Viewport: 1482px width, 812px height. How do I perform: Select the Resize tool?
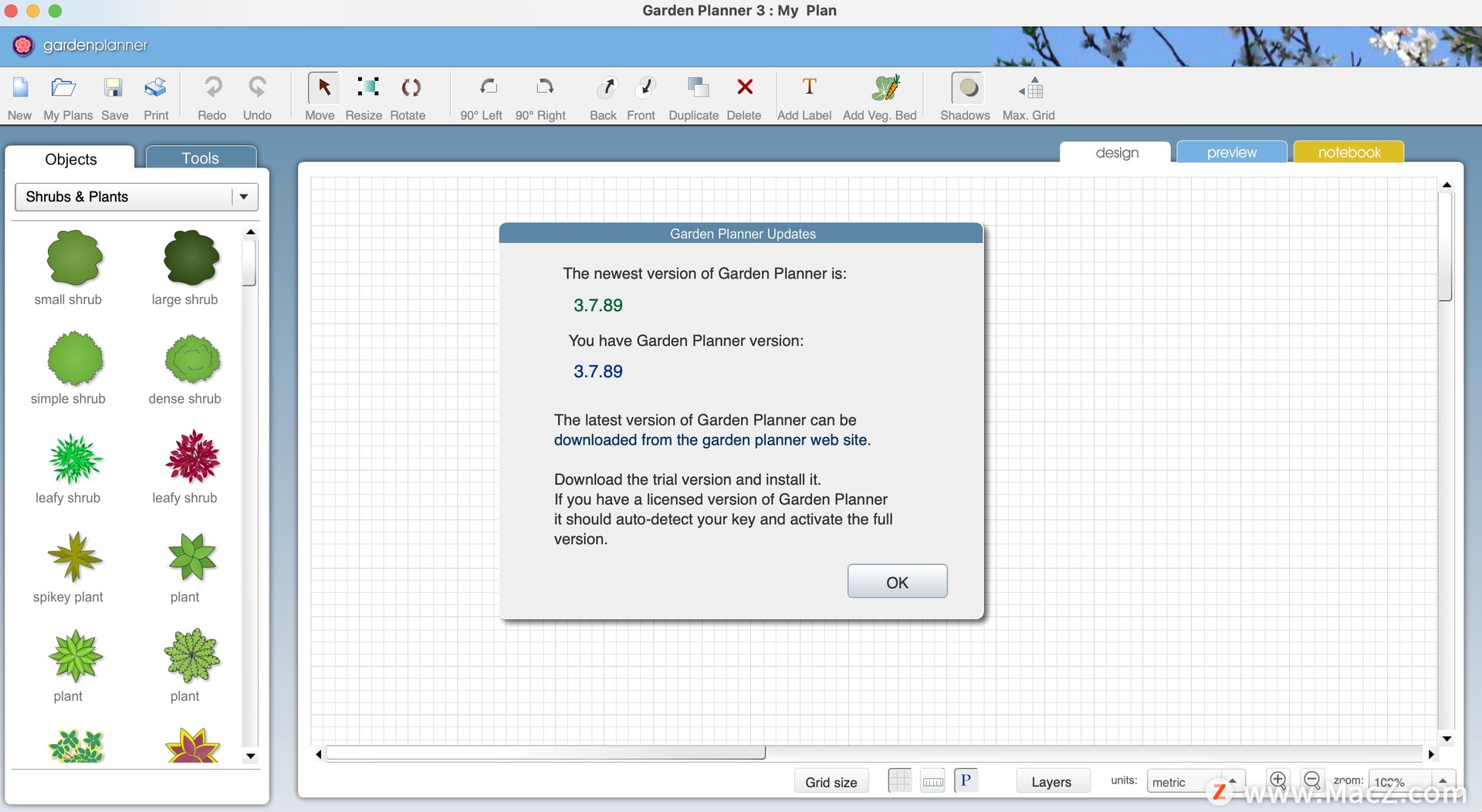[367, 87]
